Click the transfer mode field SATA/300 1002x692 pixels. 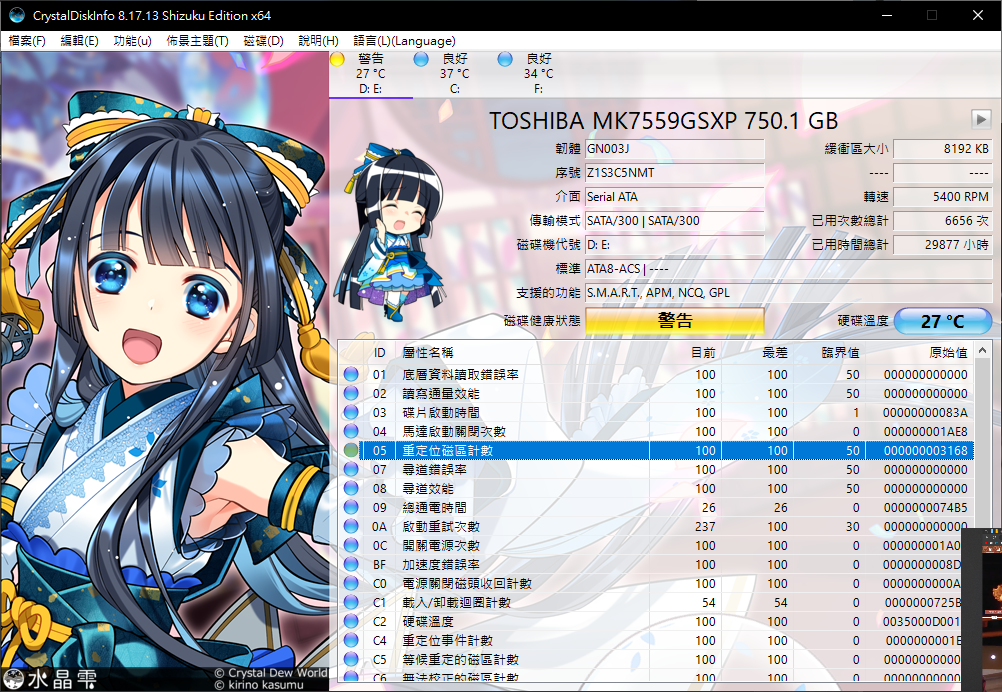click(x=675, y=221)
